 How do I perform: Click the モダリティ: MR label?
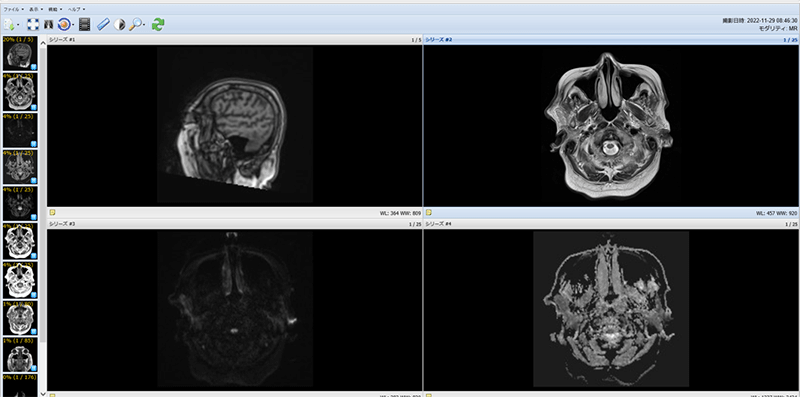tap(778, 29)
